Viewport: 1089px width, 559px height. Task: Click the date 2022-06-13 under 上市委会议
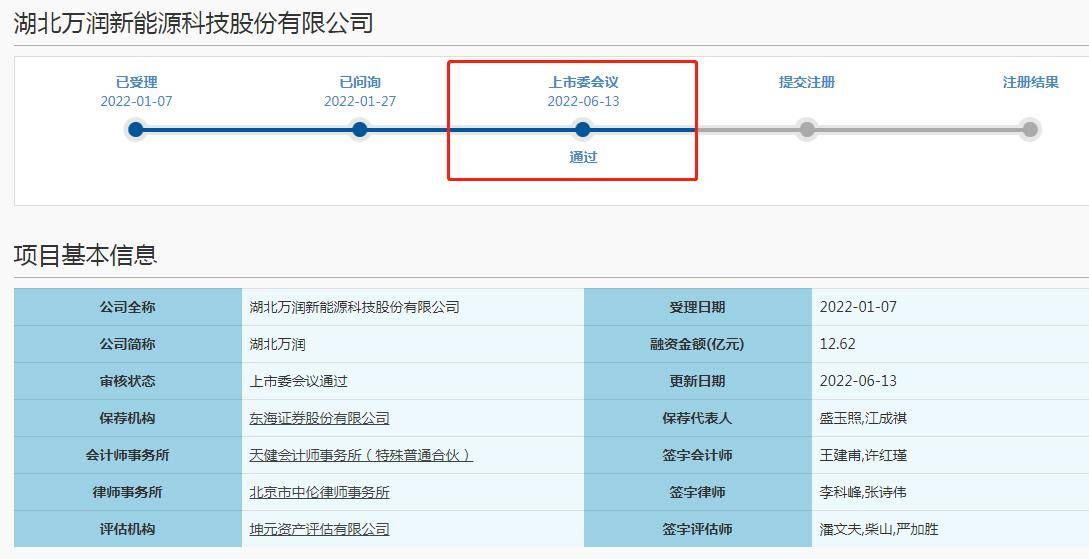point(583,101)
